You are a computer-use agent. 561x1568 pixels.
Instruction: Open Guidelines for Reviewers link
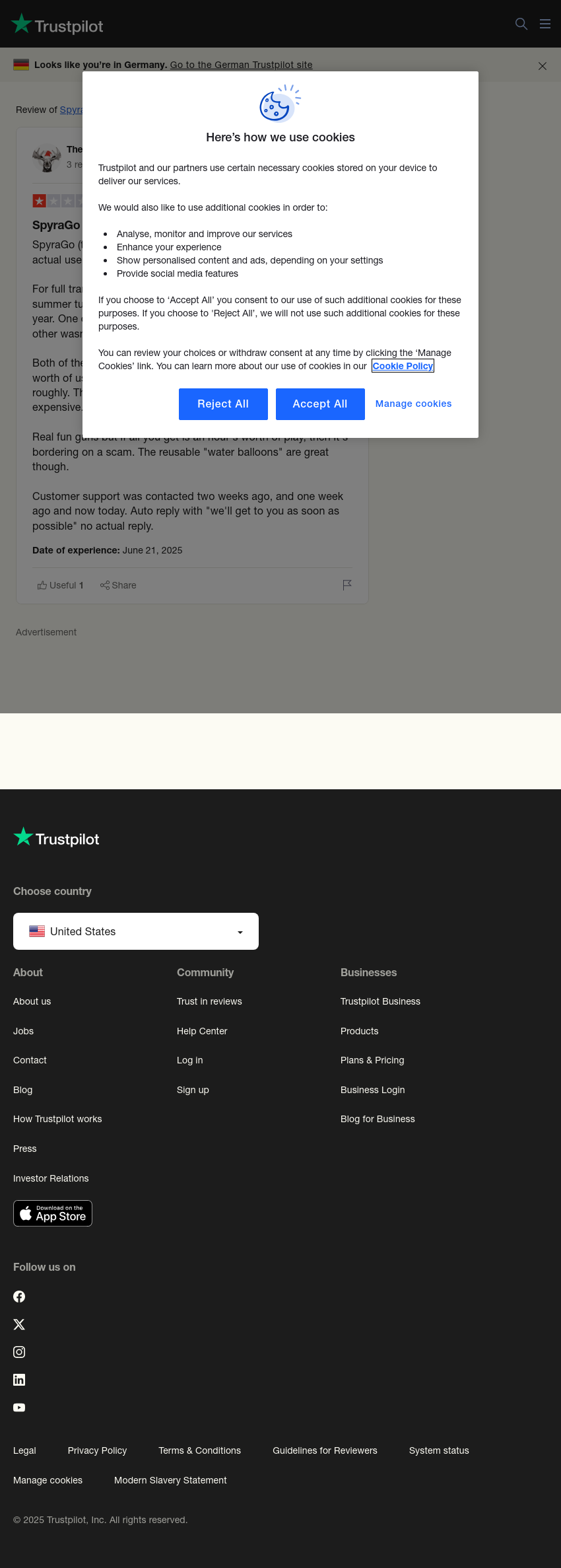(325, 1450)
